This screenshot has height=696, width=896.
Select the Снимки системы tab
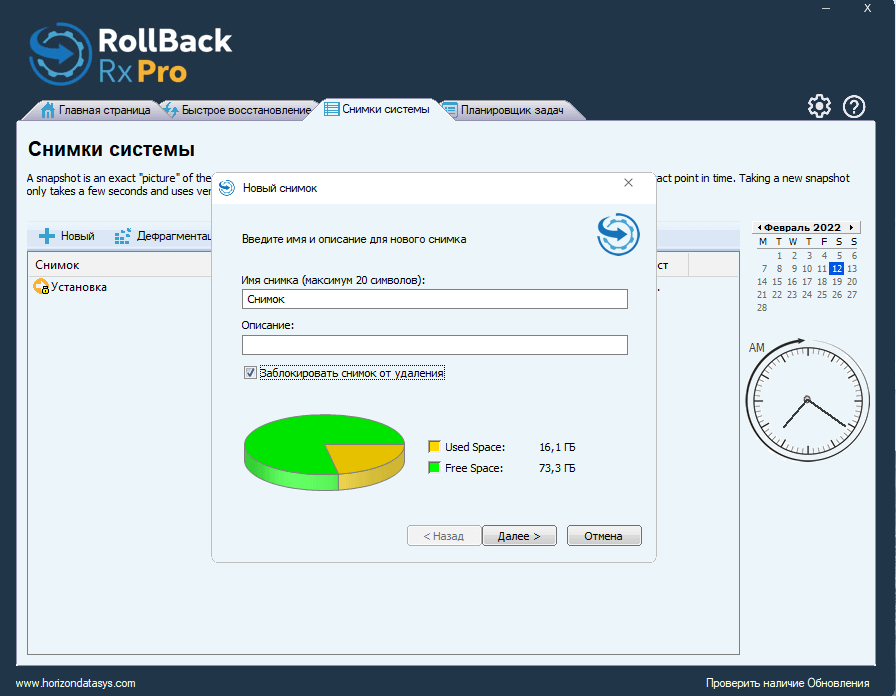377,109
